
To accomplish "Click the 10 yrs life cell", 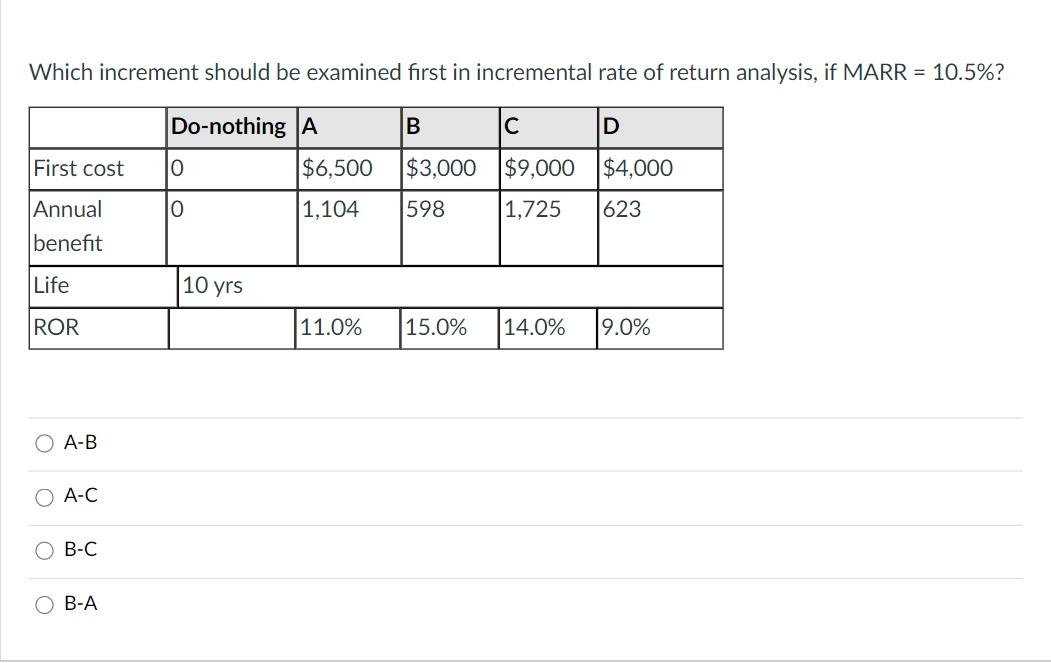I will (x=212, y=285).
